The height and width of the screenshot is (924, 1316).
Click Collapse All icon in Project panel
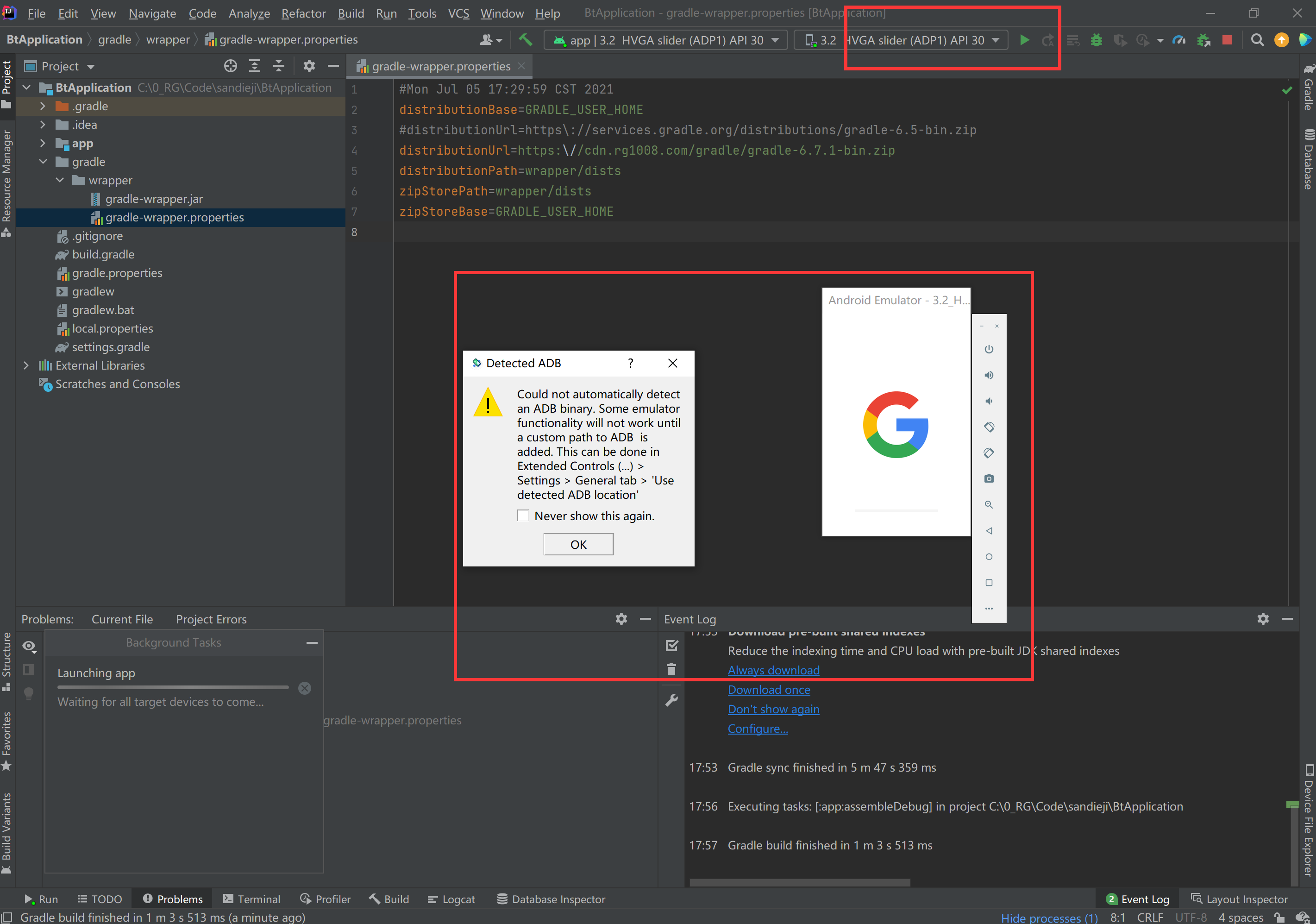[279, 67]
